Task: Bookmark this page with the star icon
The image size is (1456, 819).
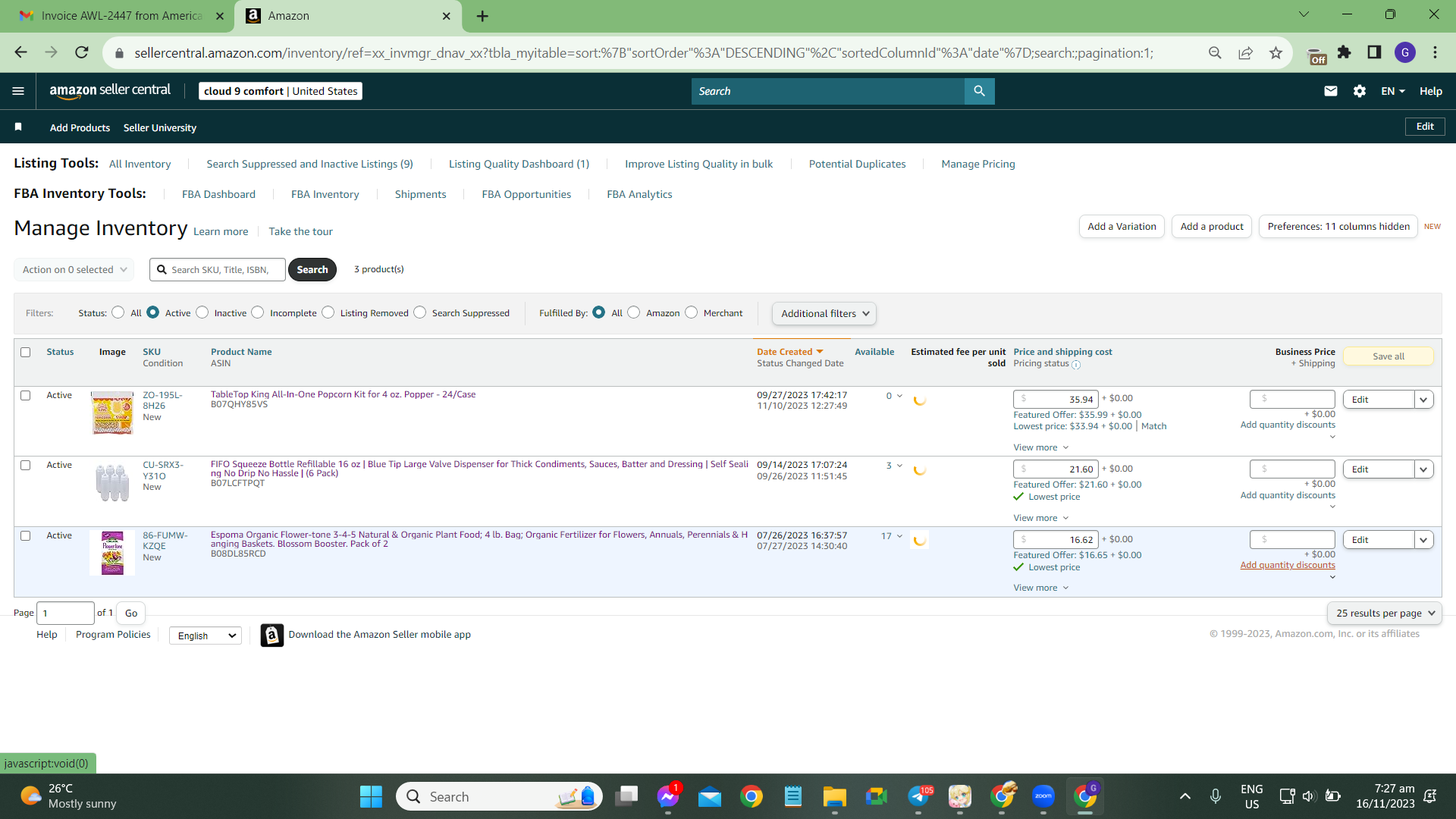Action: click(1276, 52)
